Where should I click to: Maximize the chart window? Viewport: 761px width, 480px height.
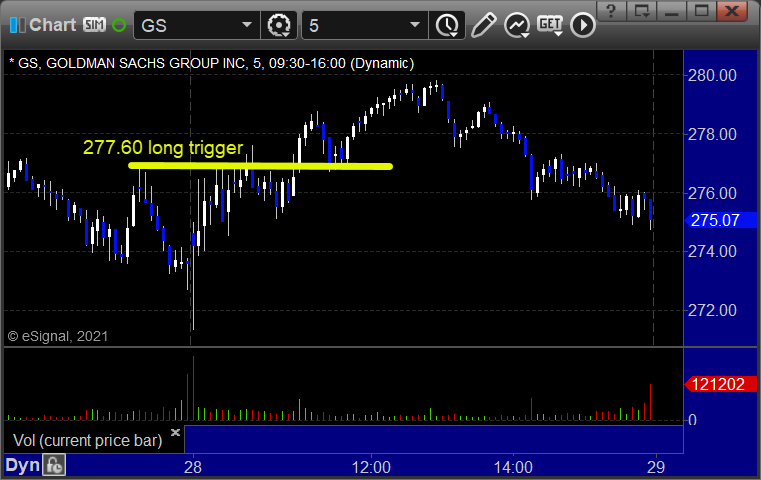(701, 11)
